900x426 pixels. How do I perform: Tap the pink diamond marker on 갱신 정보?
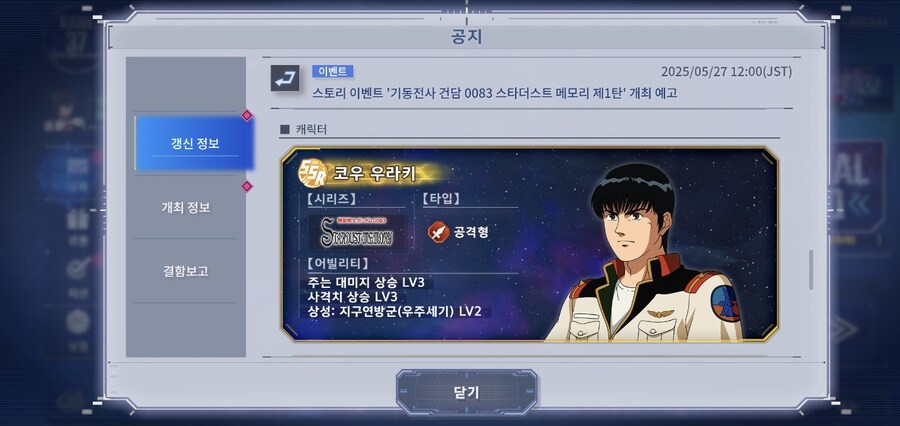pyautogui.click(x=247, y=115)
